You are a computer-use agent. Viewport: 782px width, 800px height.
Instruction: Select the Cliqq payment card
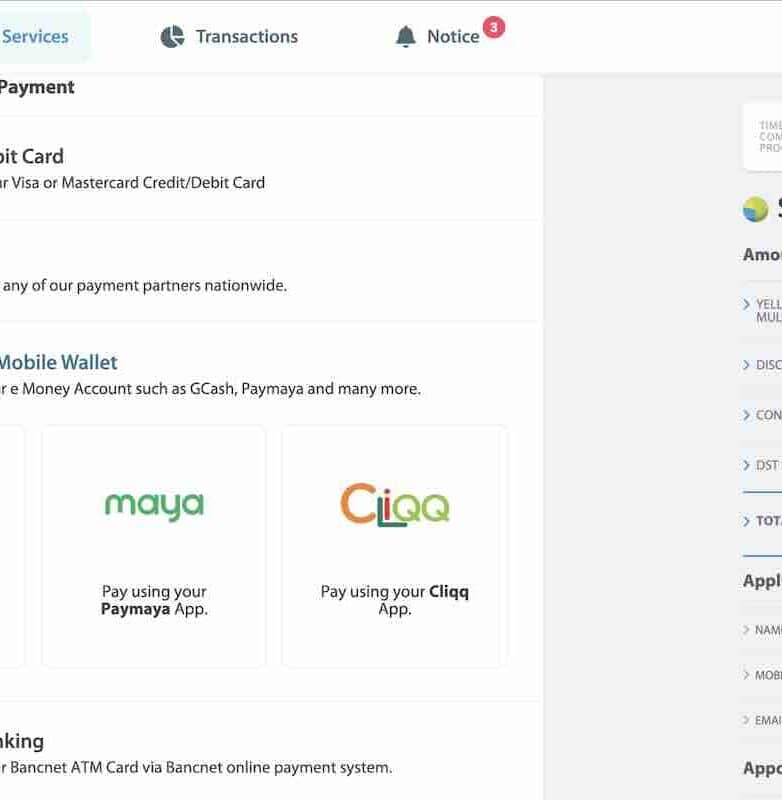click(394, 545)
